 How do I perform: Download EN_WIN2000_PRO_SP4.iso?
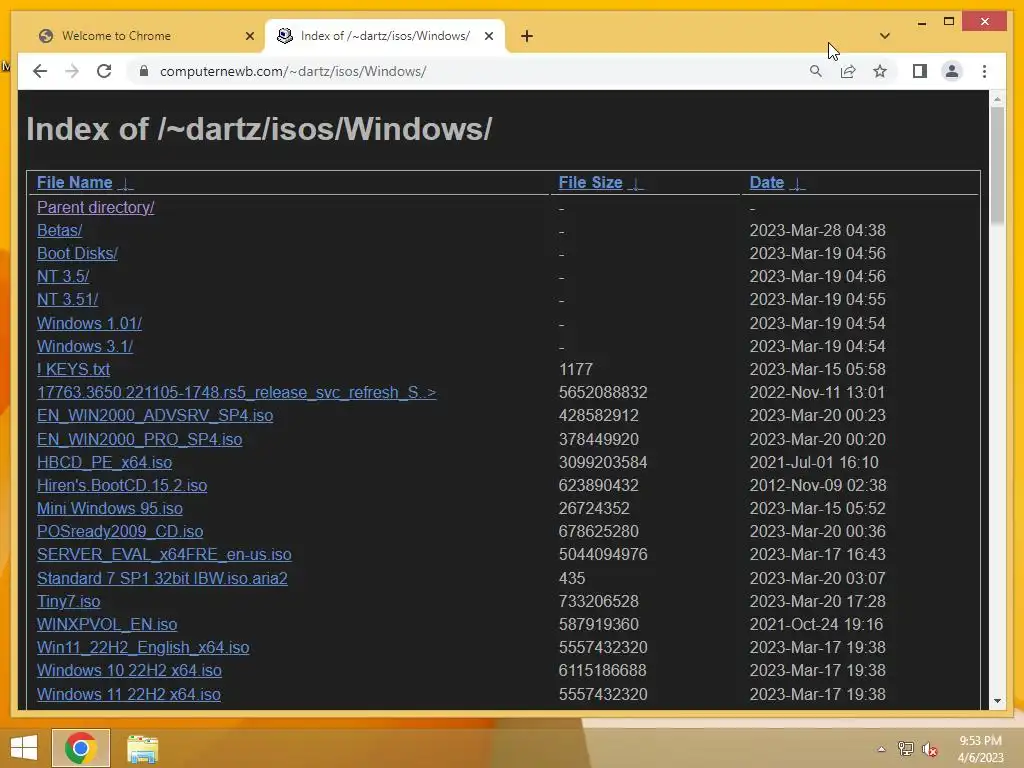[x=139, y=440]
